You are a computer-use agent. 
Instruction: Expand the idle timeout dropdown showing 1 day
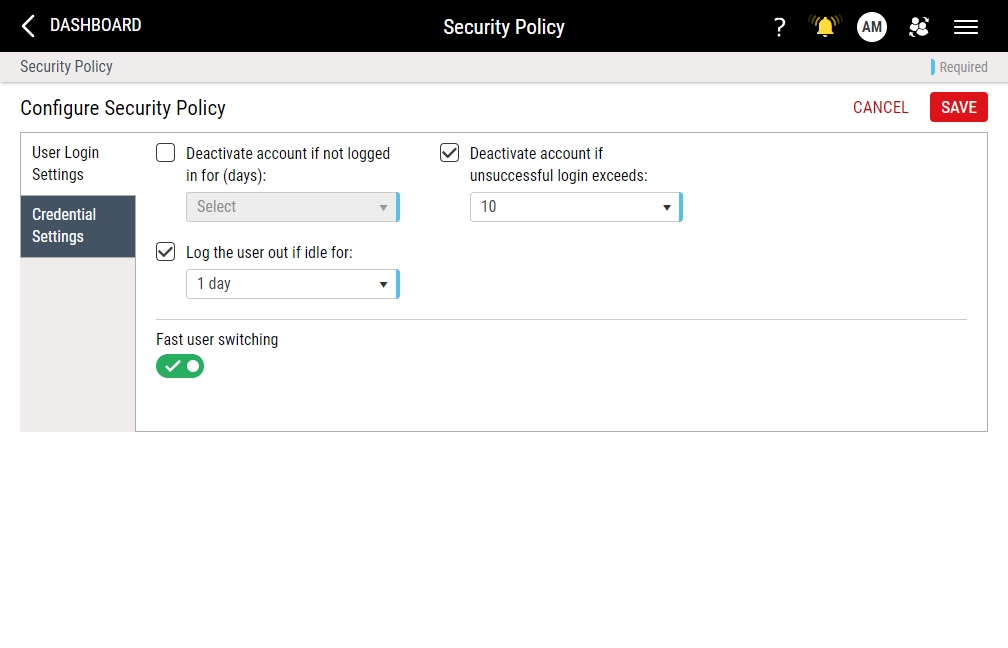coord(291,284)
